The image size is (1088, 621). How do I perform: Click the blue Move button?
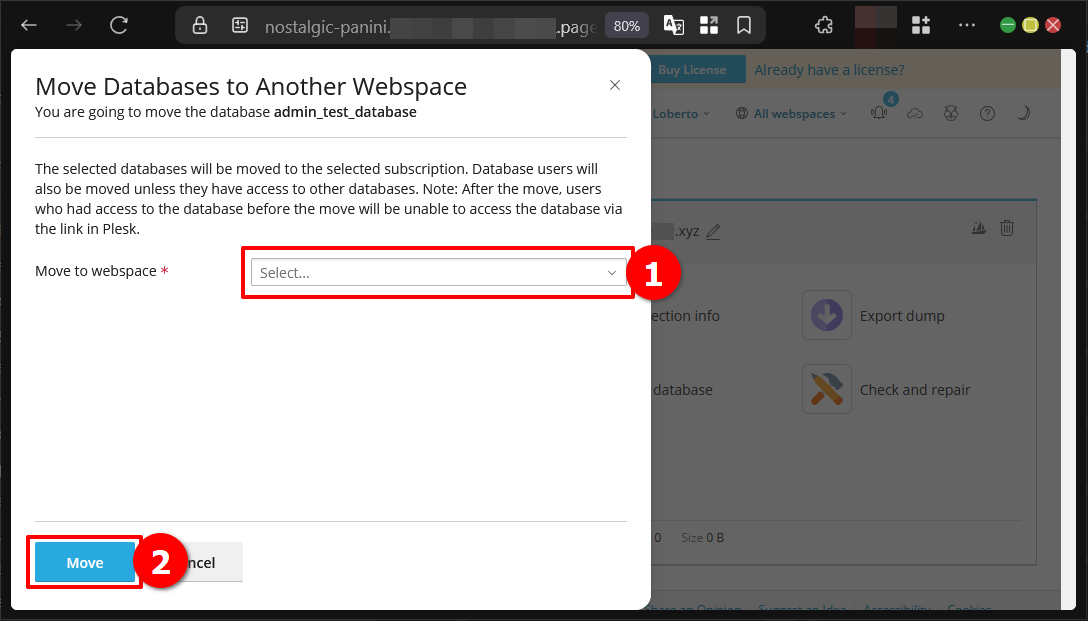pos(85,563)
